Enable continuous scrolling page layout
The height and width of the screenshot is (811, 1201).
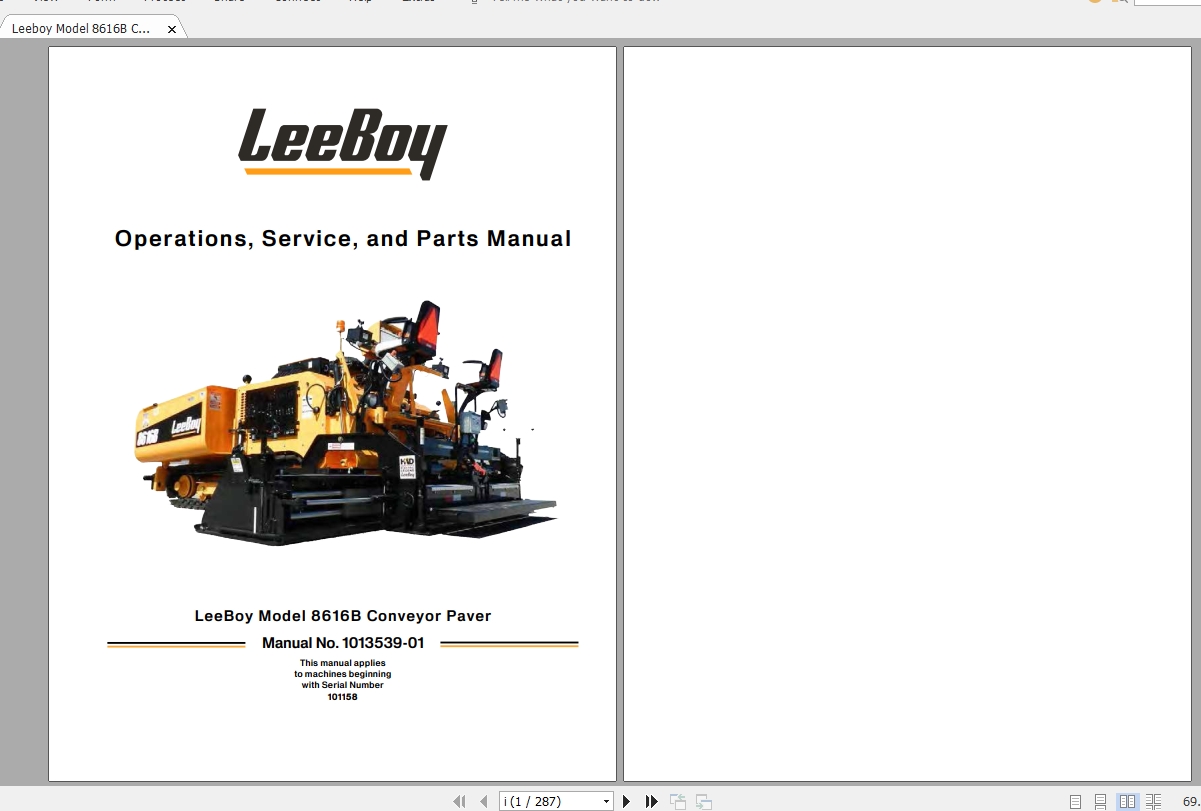1100,801
